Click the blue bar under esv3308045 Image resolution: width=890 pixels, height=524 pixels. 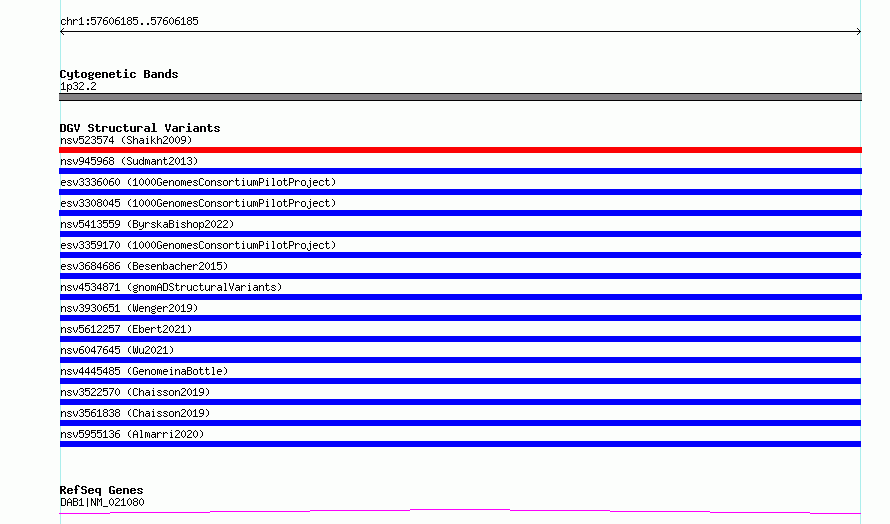tap(460, 213)
